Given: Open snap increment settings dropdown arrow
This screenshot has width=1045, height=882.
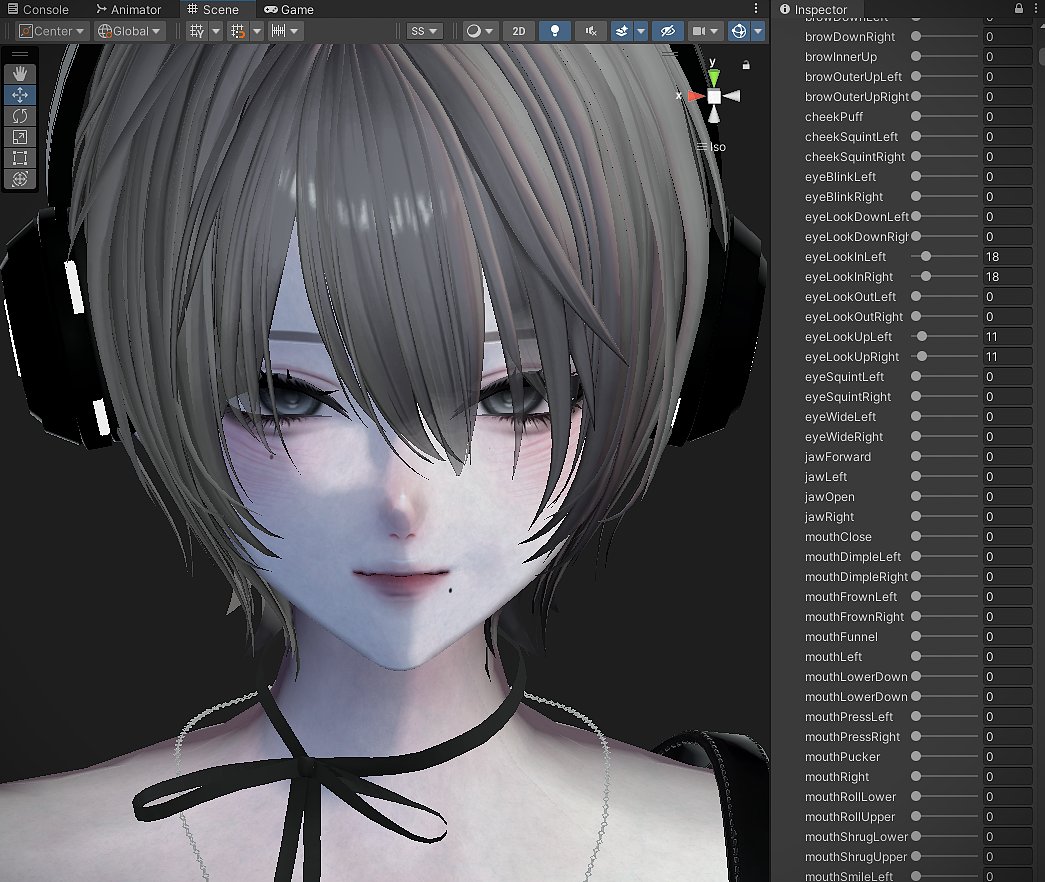Looking at the screenshot, I should click(x=295, y=31).
